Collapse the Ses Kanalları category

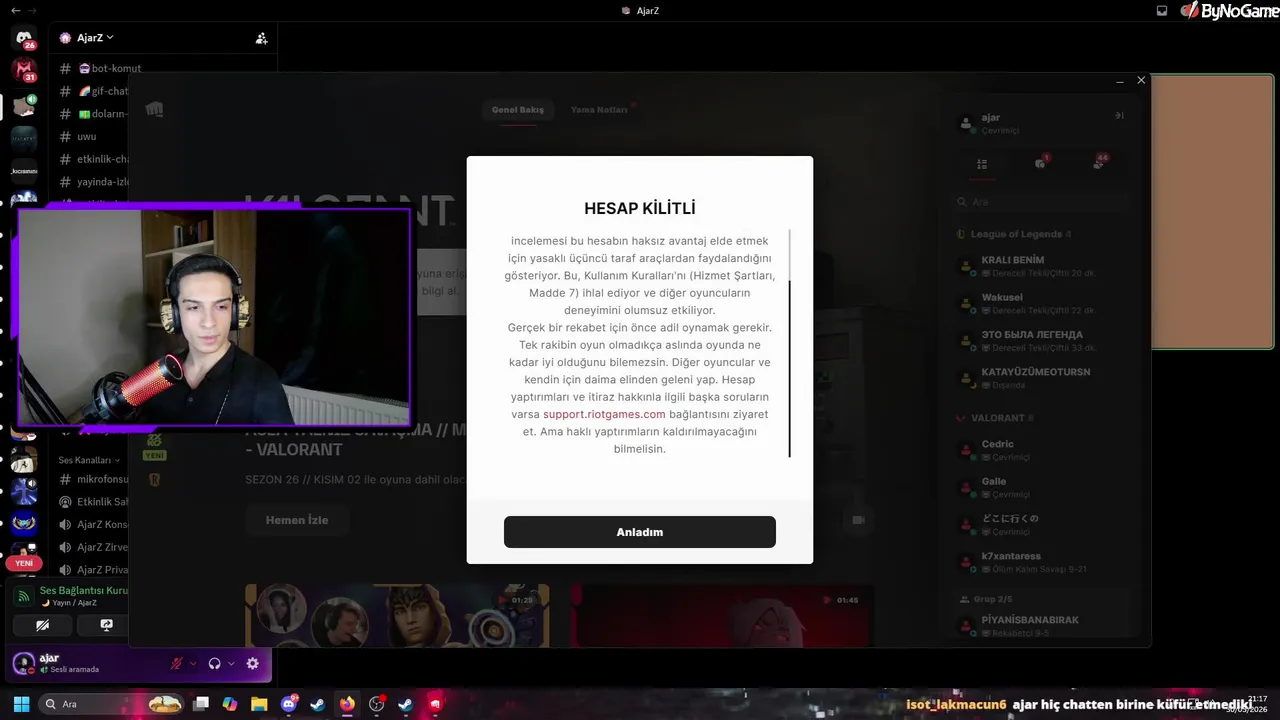point(89,460)
